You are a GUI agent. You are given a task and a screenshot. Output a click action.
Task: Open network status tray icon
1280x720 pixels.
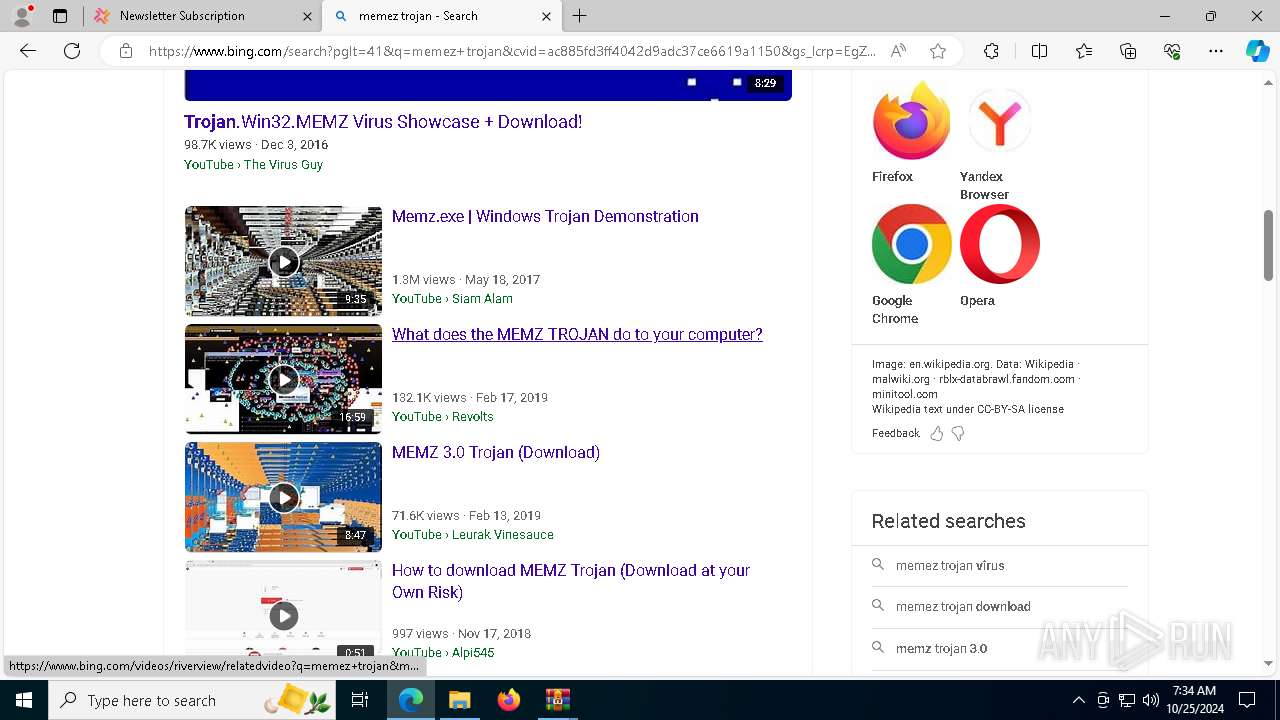1127,700
